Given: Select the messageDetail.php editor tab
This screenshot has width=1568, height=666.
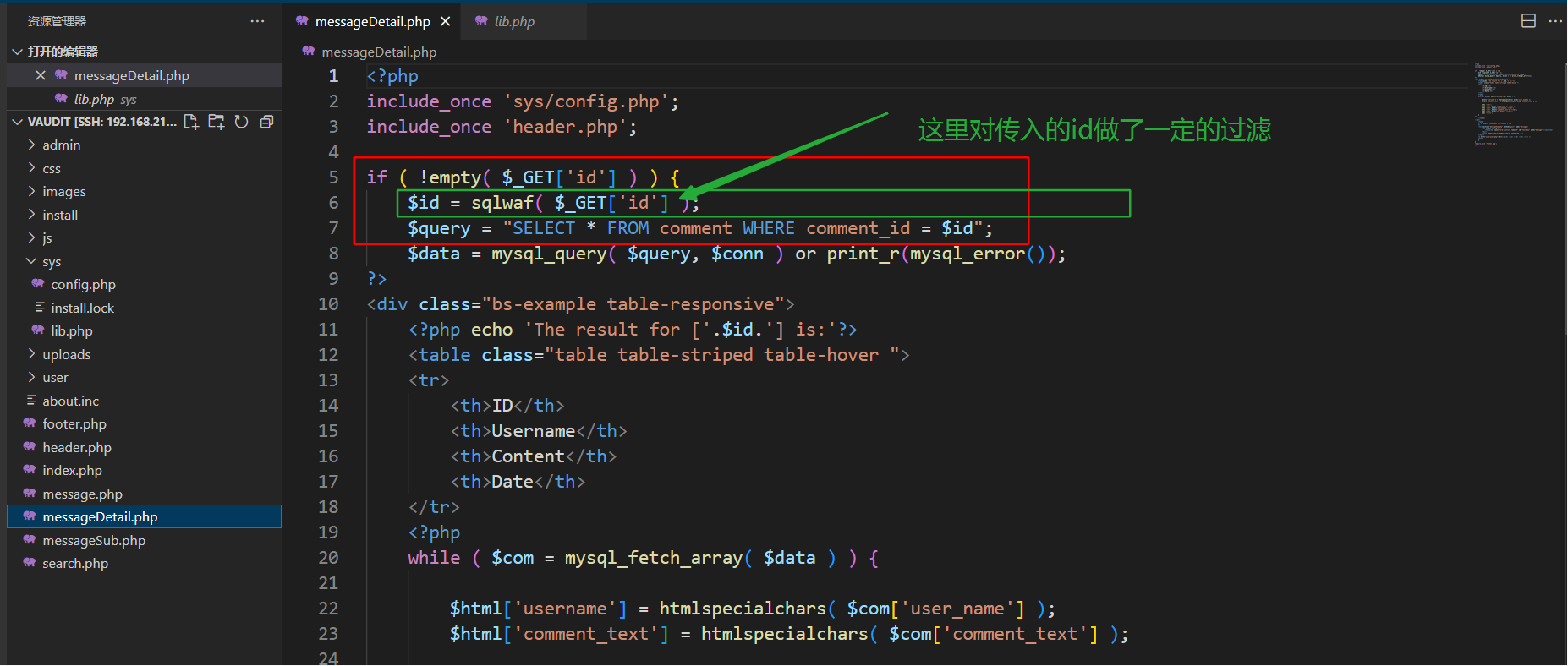Looking at the screenshot, I should 373,21.
